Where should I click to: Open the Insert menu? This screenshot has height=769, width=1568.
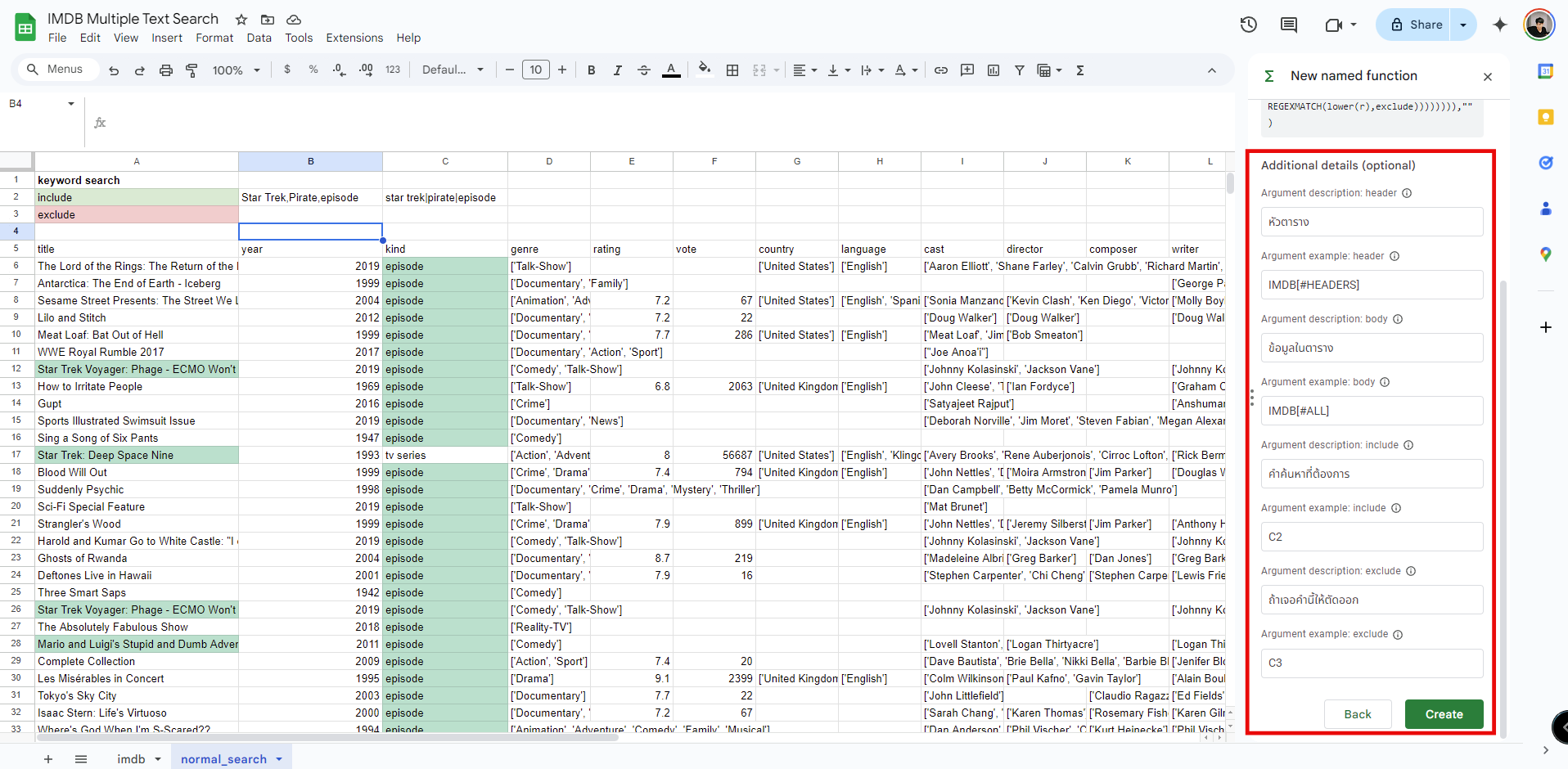coord(167,38)
